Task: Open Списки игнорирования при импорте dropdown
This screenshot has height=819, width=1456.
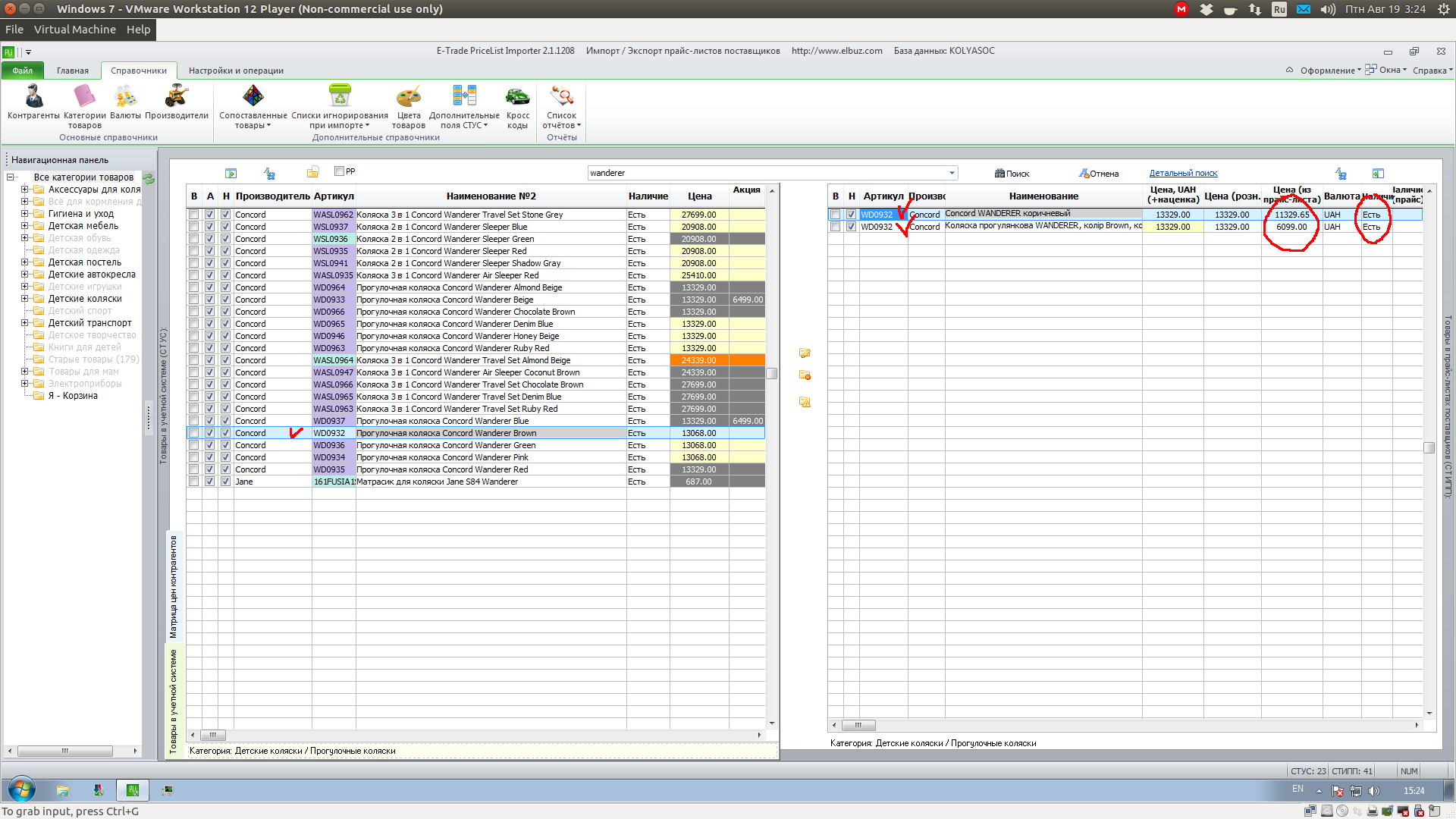Action: 340,106
